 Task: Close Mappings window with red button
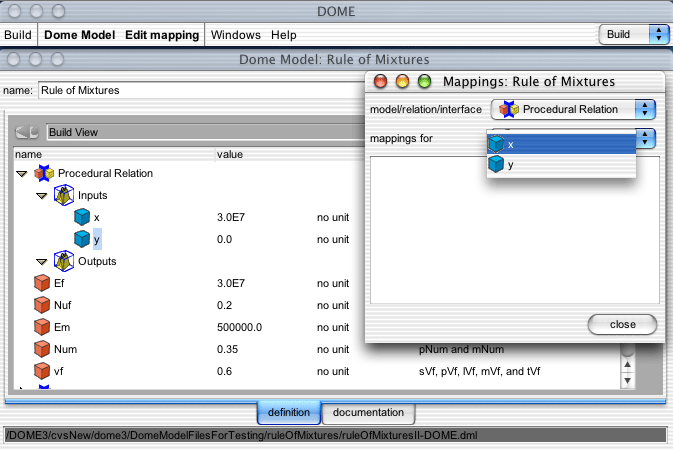[380, 81]
